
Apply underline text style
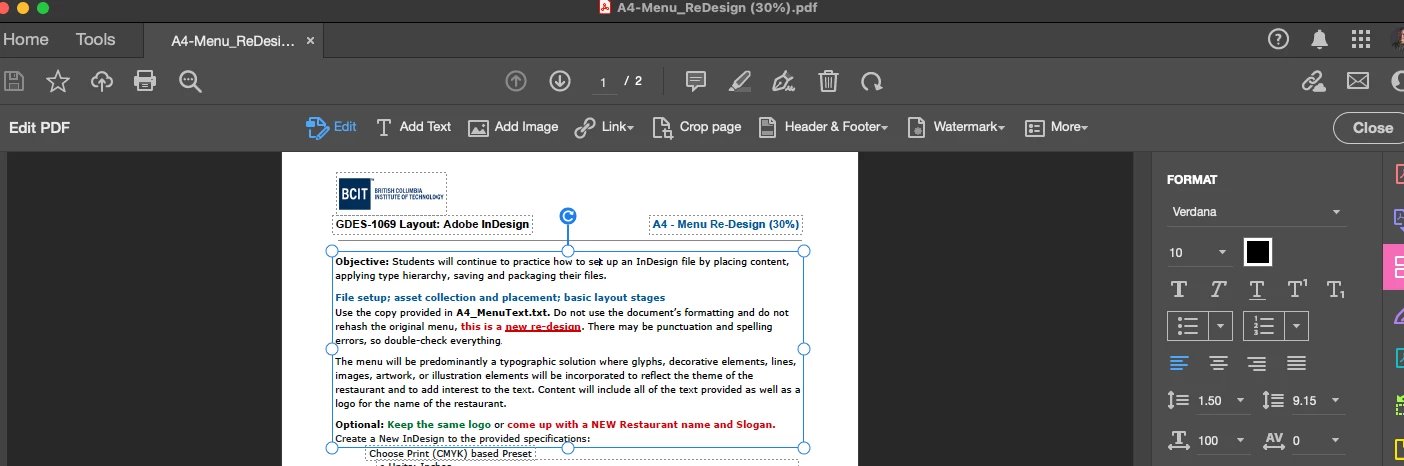coord(1257,289)
